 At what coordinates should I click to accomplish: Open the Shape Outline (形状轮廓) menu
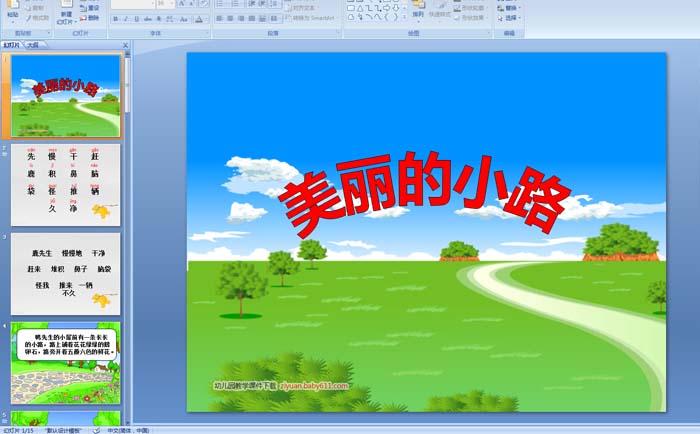(x=470, y=8)
